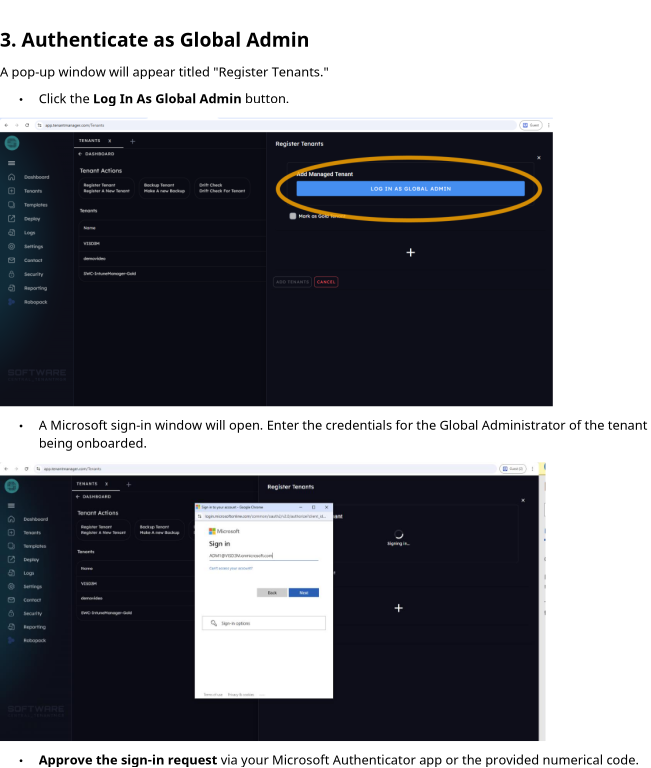The width and height of the screenshot is (651, 768).
Task: Expand hamburger menu in upper screenshot's sidebar
Action: pos(11,162)
